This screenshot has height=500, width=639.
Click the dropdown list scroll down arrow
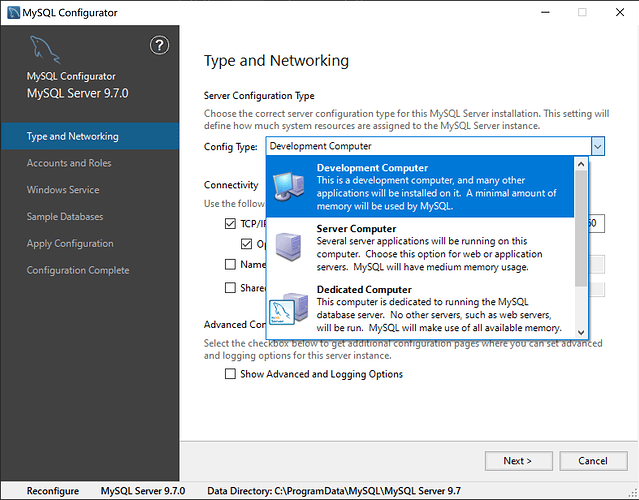click(581, 332)
